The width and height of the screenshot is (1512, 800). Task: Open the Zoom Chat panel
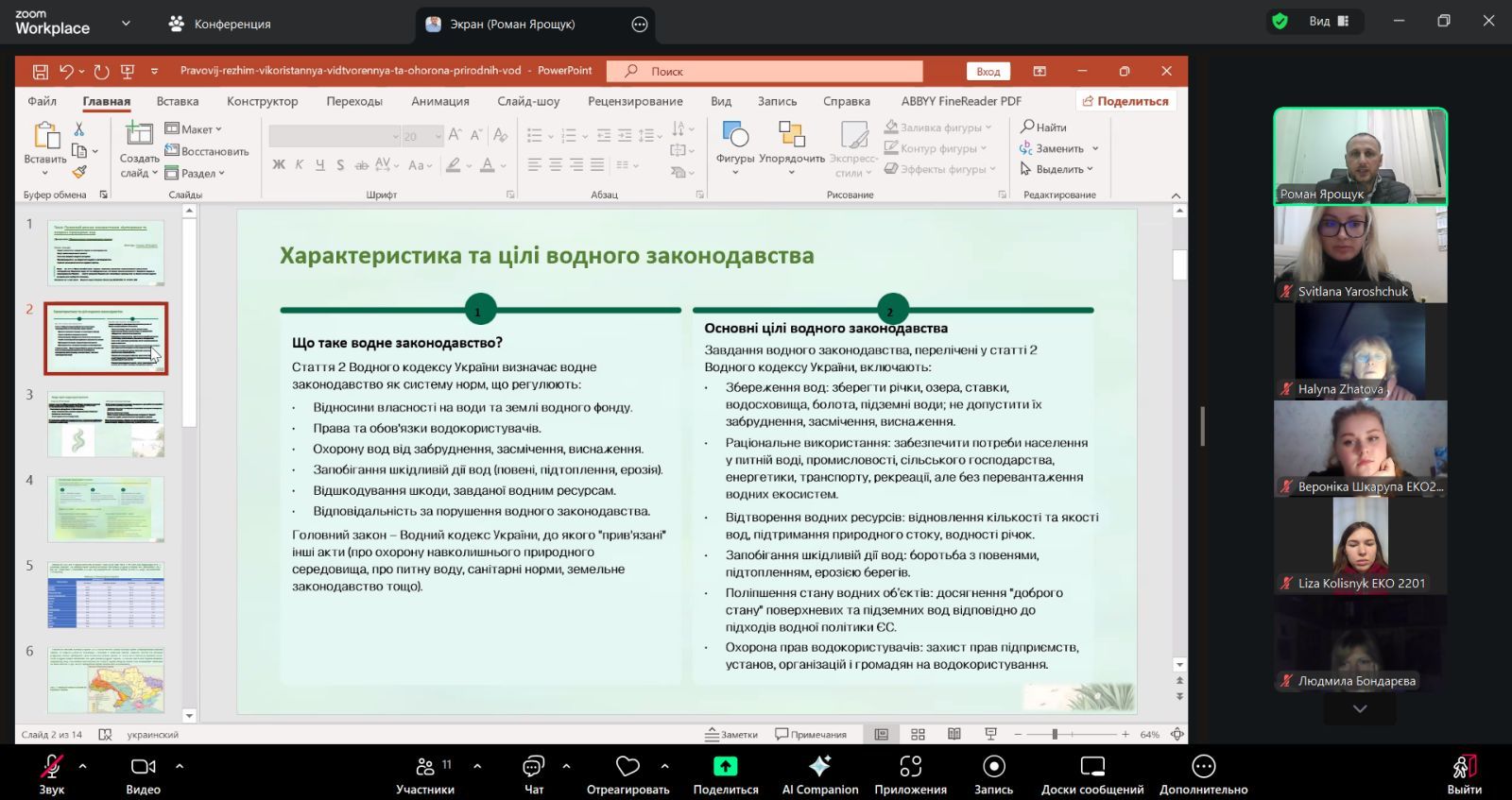[x=534, y=767]
